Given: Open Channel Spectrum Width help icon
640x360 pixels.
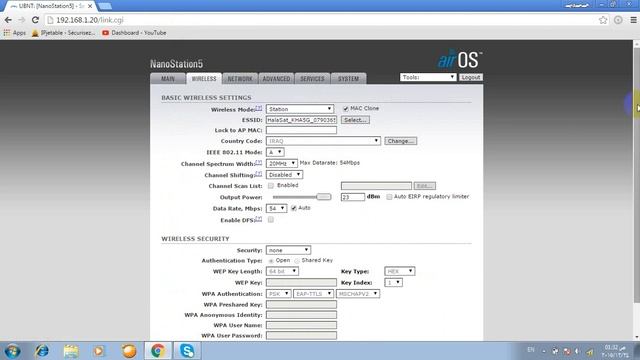Looking at the screenshot, I should pos(259,162).
